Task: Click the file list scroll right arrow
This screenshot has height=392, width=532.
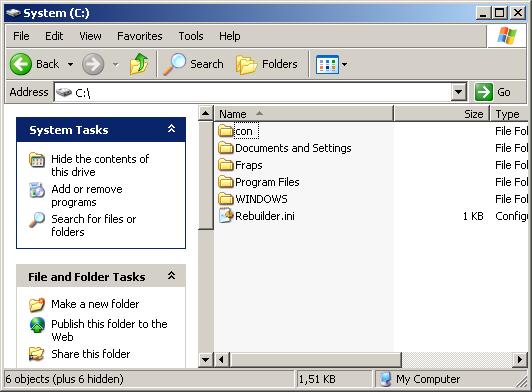Action: point(519,360)
